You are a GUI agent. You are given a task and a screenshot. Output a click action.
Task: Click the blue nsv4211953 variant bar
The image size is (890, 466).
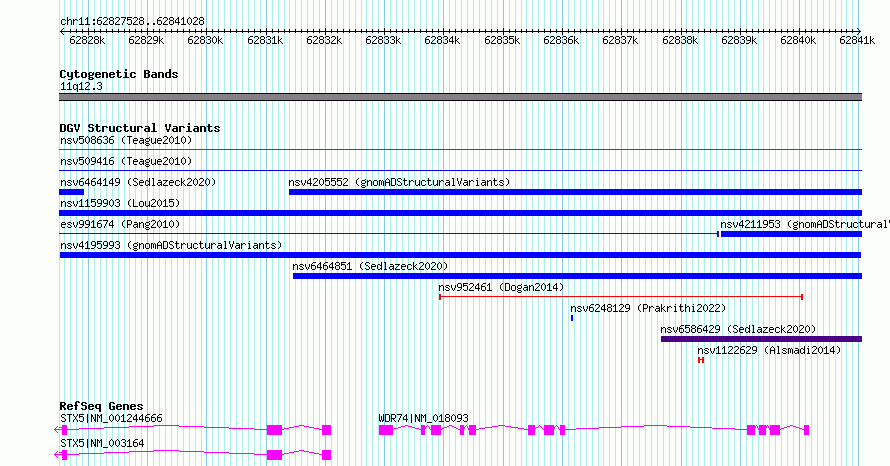coord(791,234)
